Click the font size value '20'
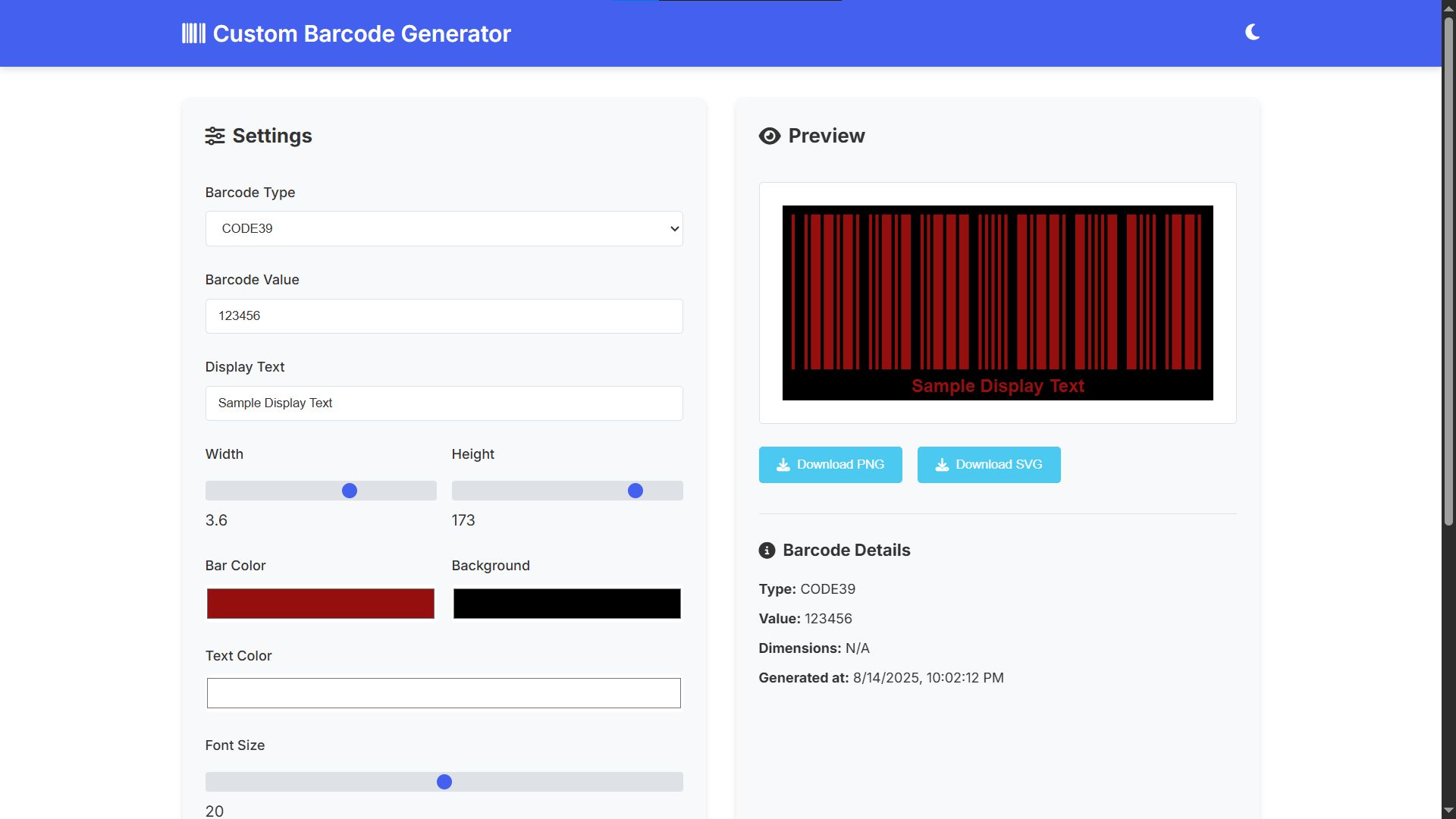The image size is (1456, 819). (215, 811)
